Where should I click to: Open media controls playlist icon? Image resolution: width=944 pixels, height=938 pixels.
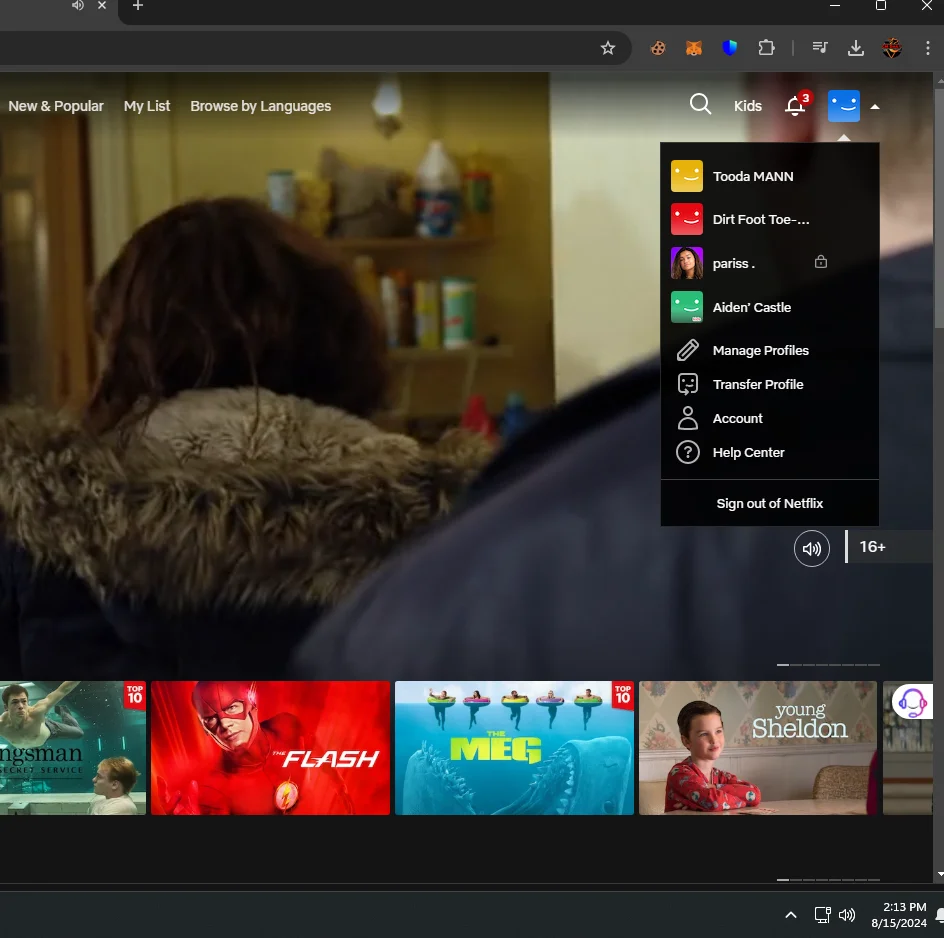pos(820,48)
